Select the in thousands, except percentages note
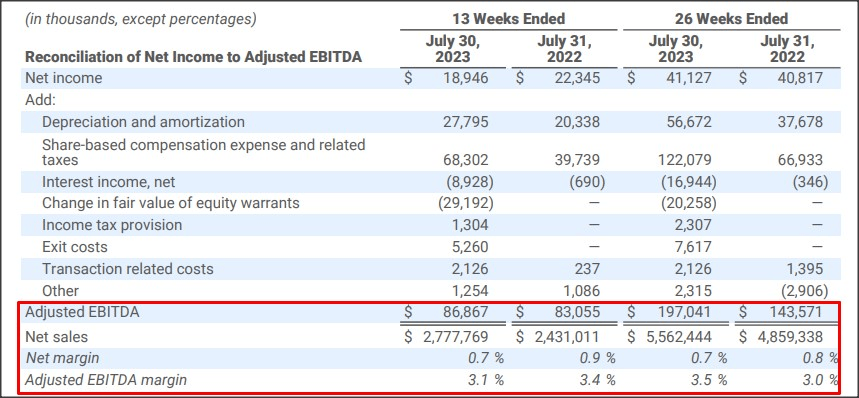 pos(141,20)
